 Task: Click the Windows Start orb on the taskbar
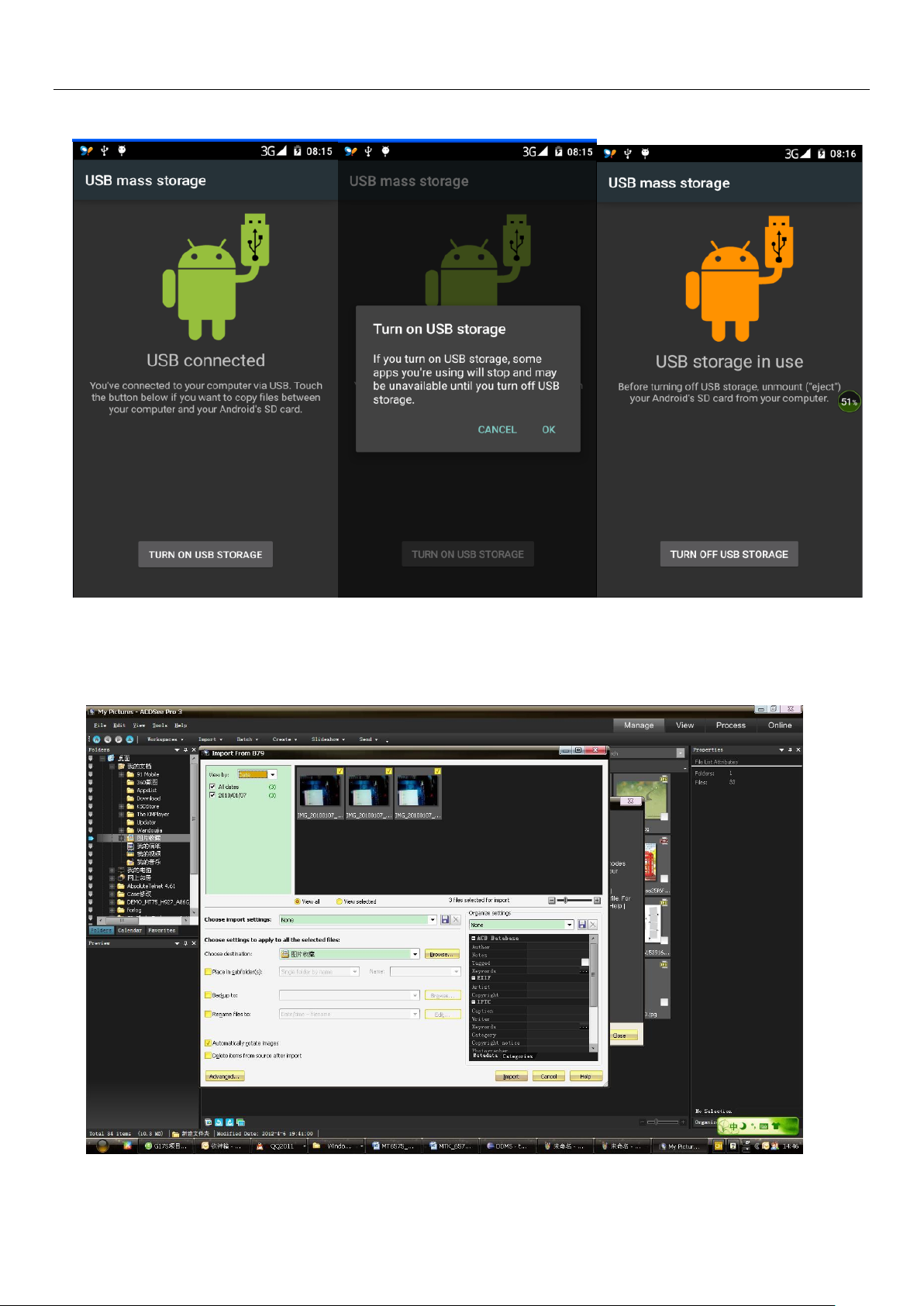(x=102, y=1146)
